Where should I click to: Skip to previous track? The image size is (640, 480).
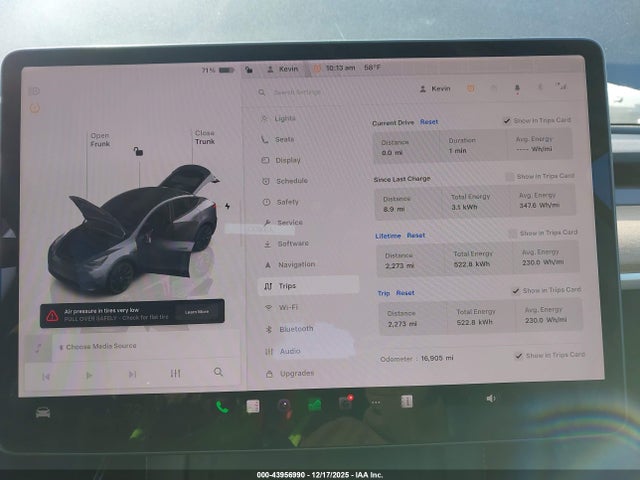[46, 376]
